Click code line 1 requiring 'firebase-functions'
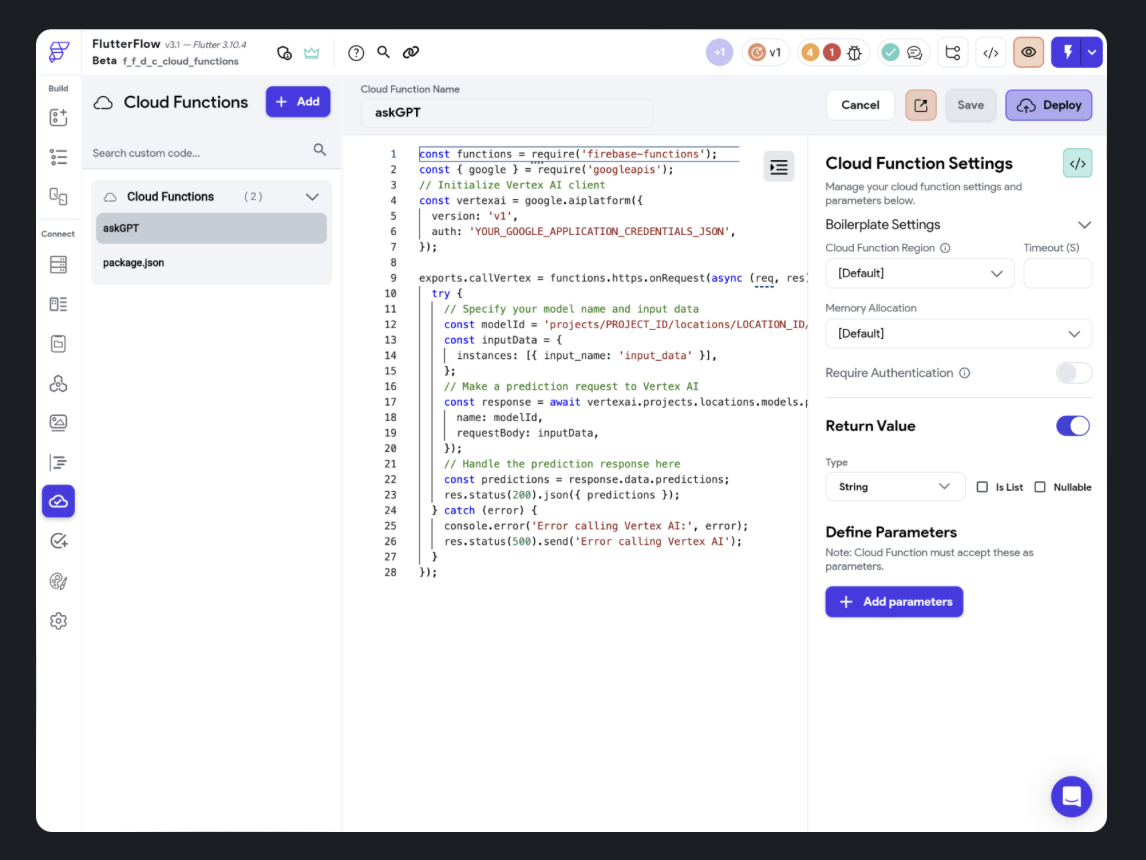Viewport: 1146px width, 860px height. [568, 154]
